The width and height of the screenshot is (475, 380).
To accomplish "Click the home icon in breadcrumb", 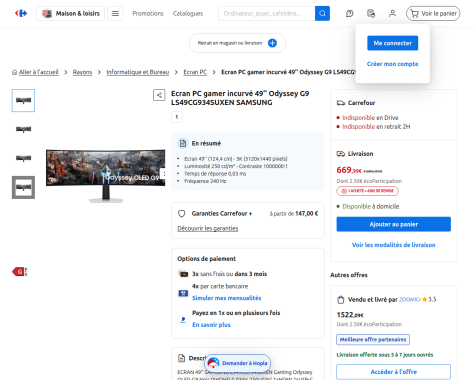I will pyautogui.click(x=14, y=72).
